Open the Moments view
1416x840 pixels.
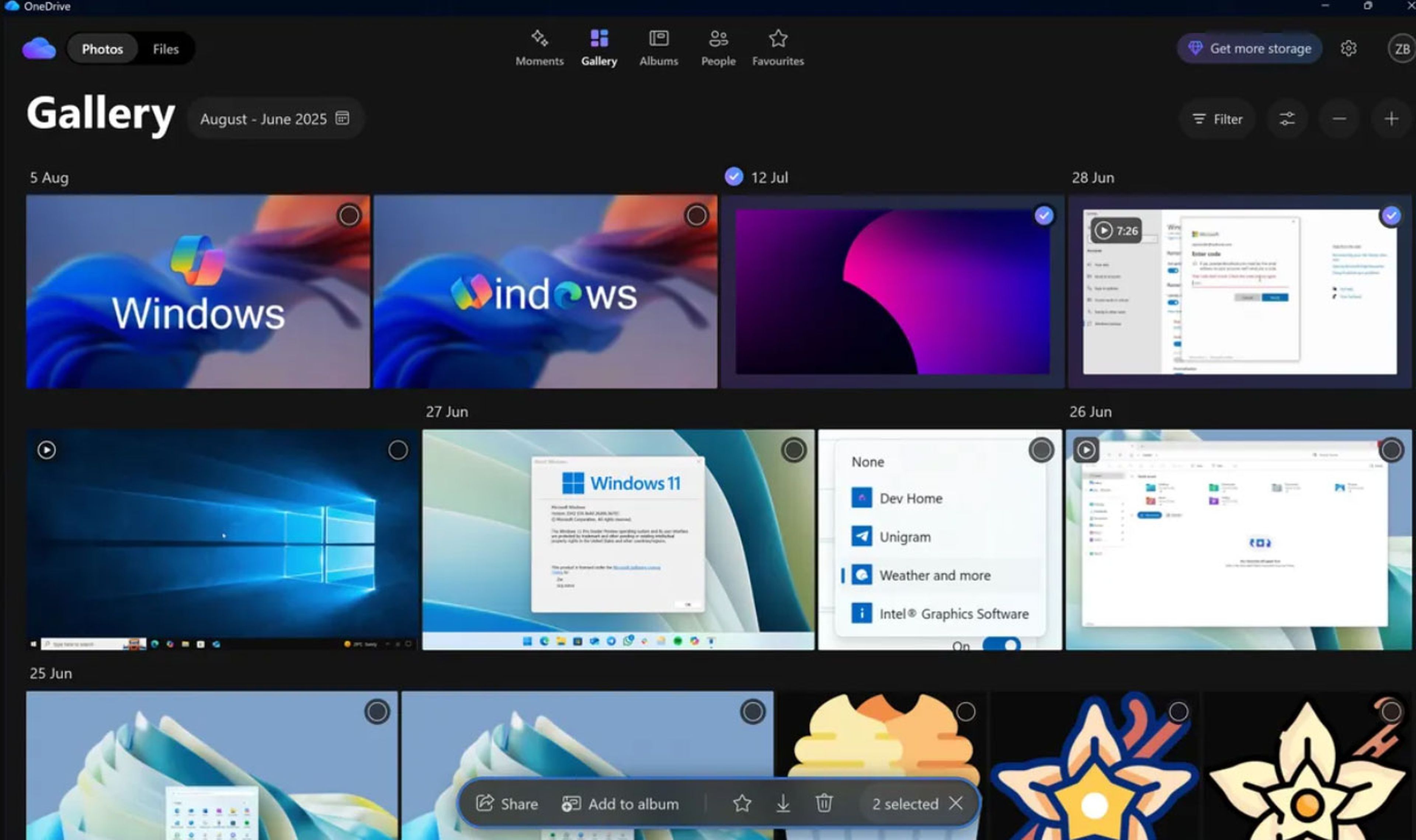pos(539,48)
